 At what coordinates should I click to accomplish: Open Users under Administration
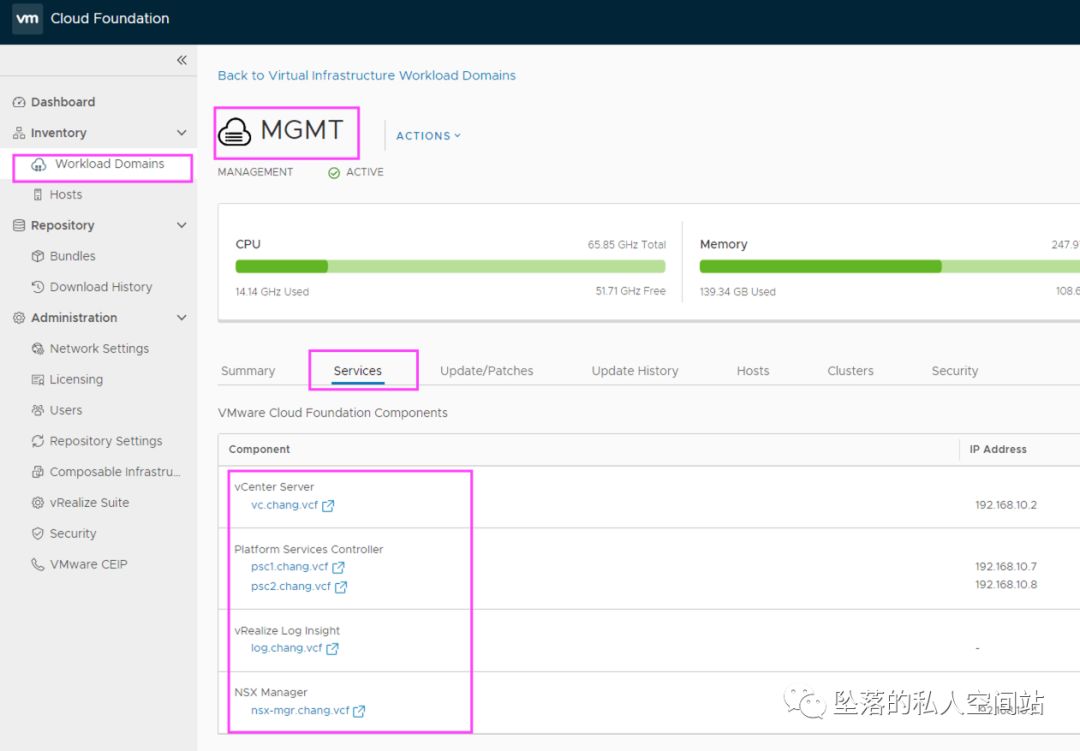coord(65,410)
